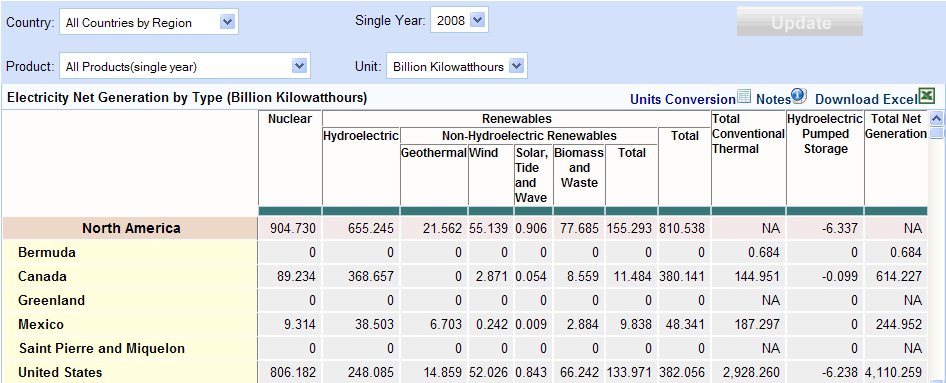Image resolution: width=946 pixels, height=383 pixels.
Task: Click the table vertical scrollbar thumb
Action: 936,133
